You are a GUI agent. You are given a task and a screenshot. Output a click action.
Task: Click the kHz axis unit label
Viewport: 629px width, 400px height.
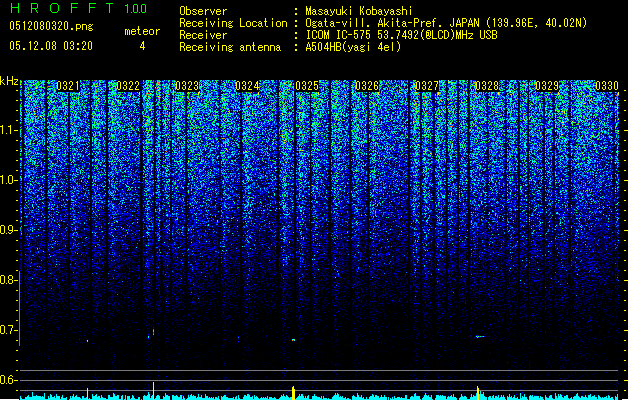pos(9,81)
